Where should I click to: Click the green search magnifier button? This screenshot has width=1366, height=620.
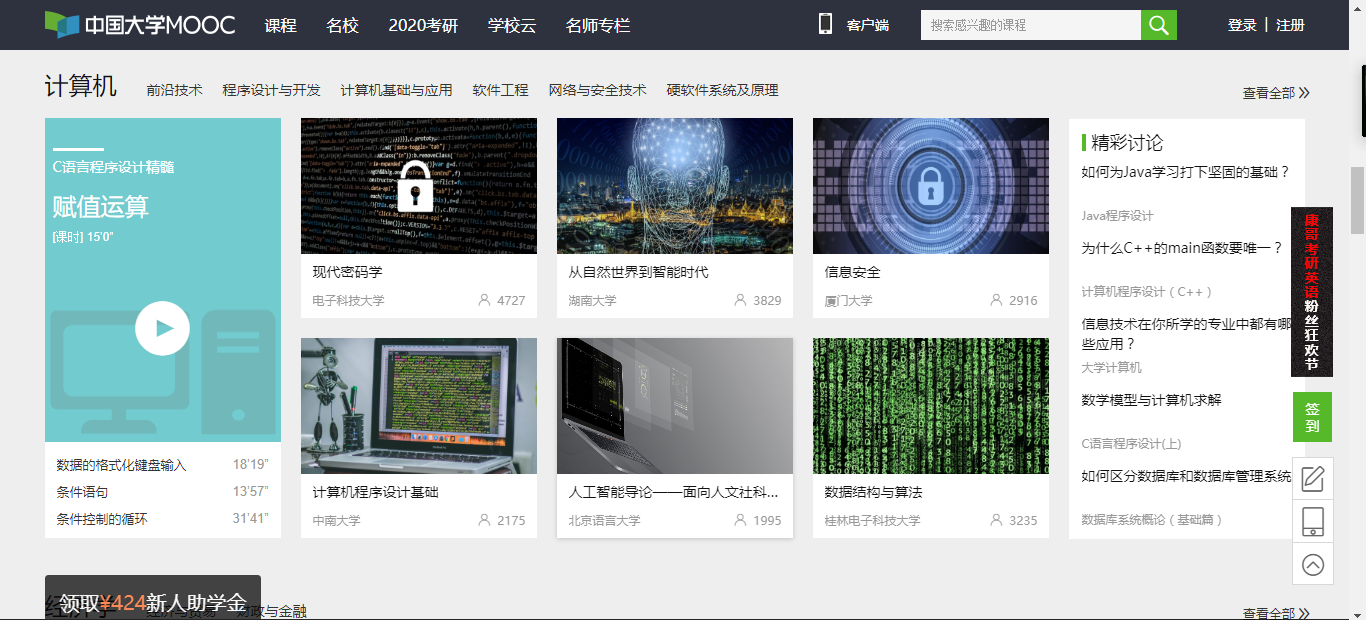pos(1159,25)
